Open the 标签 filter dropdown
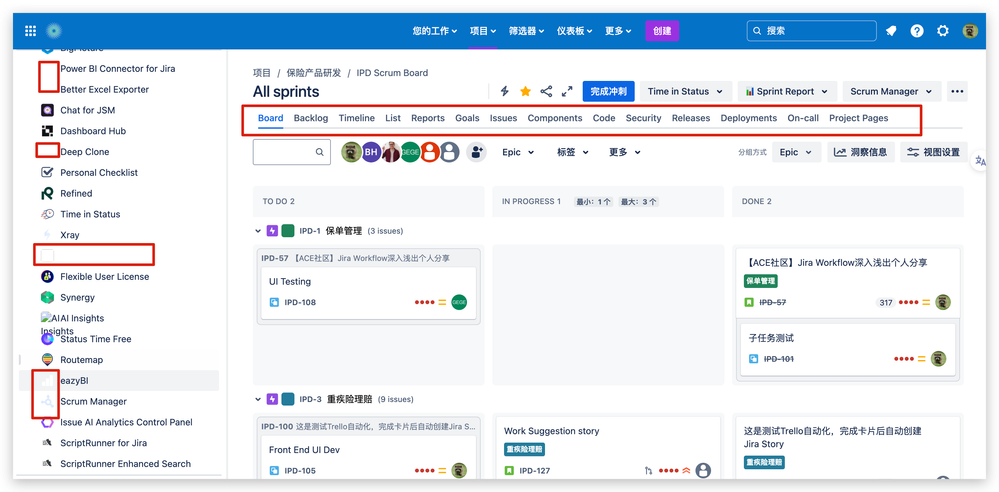This screenshot has height=492, width=999. pos(573,152)
